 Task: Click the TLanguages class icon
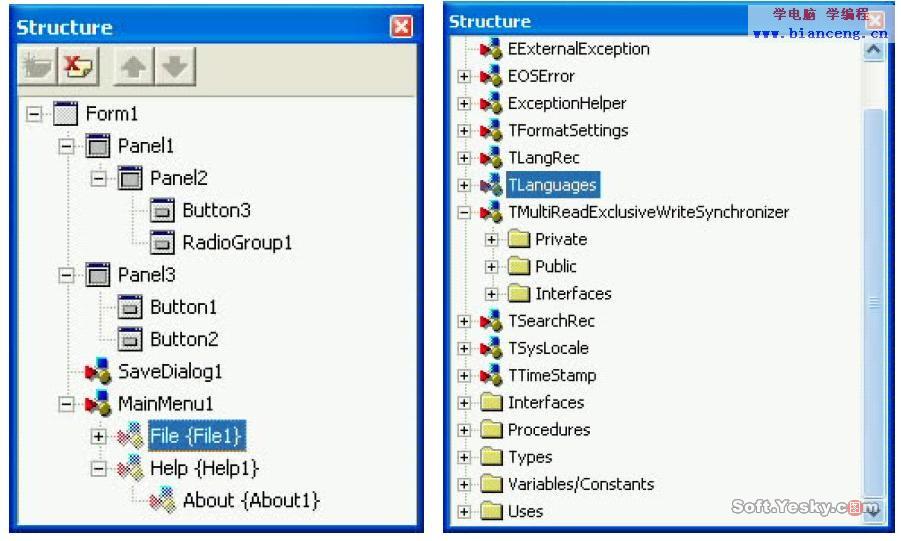pos(491,185)
